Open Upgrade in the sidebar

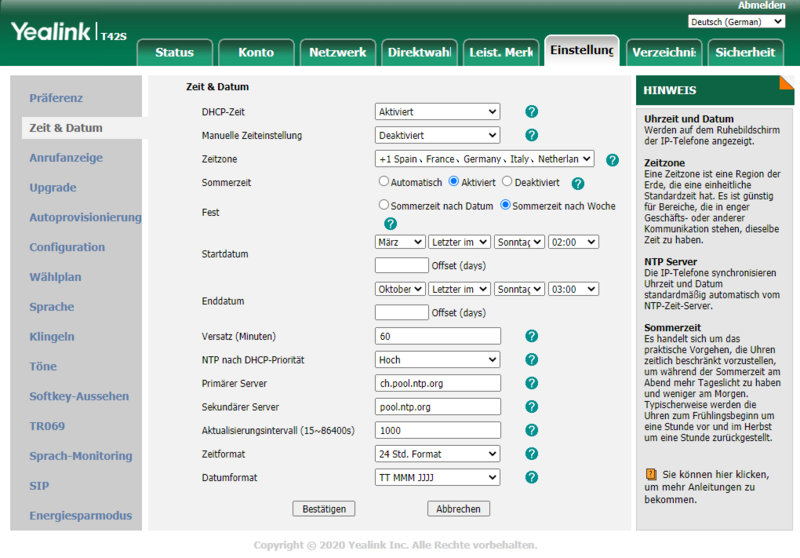53,187
